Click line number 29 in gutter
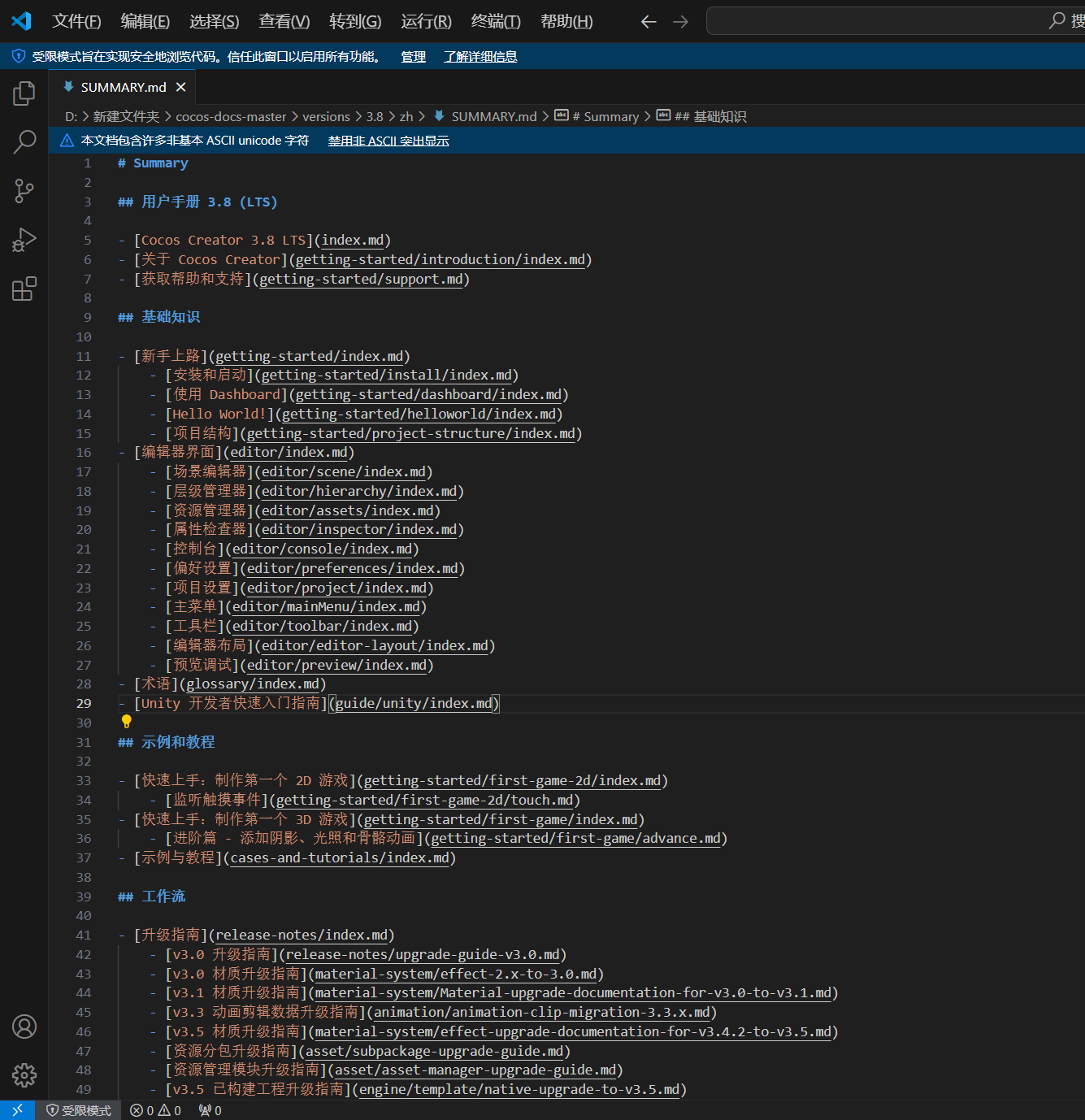 coord(84,703)
